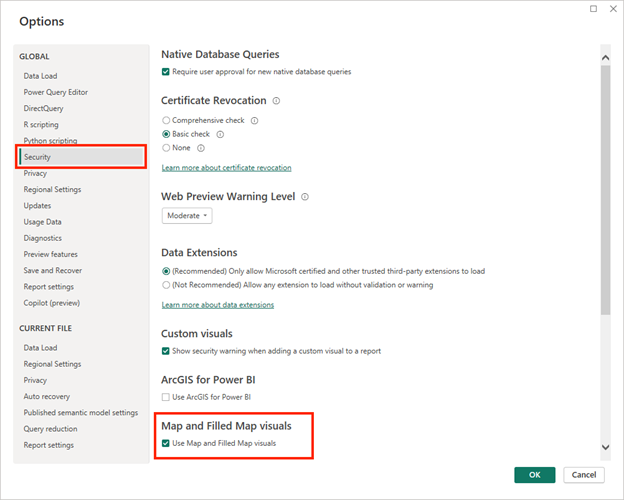Click the OK button

534,475
